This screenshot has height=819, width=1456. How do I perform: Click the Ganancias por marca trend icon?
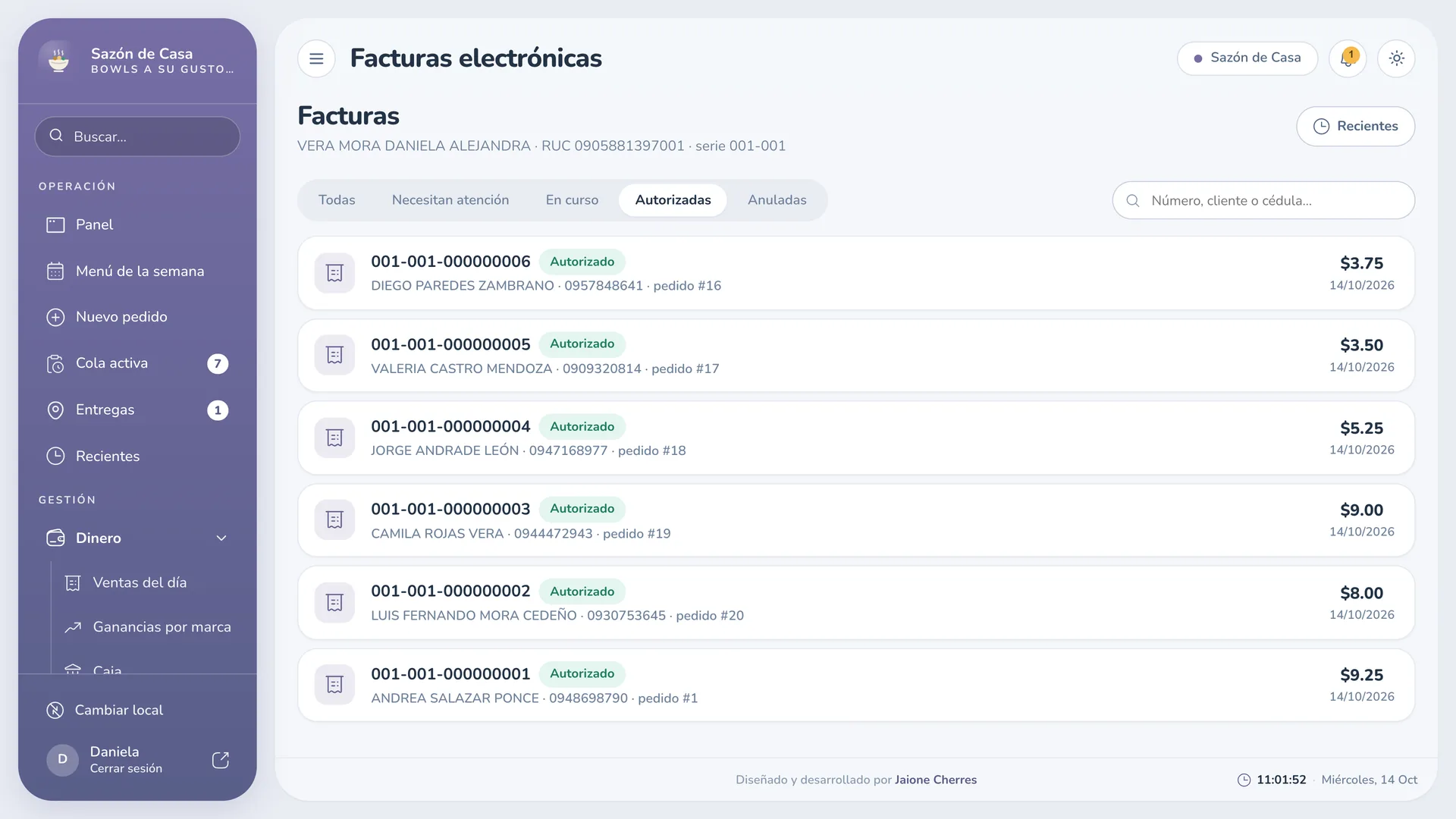point(73,628)
